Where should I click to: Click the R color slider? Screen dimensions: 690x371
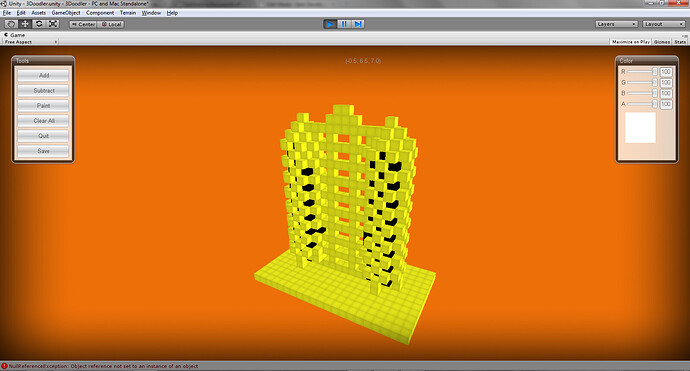[x=642, y=71]
